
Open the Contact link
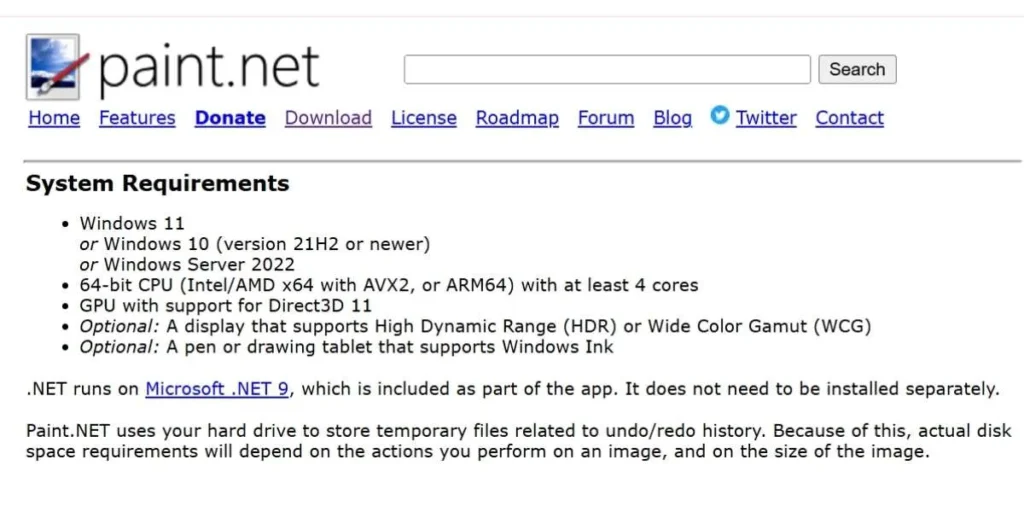pos(849,118)
